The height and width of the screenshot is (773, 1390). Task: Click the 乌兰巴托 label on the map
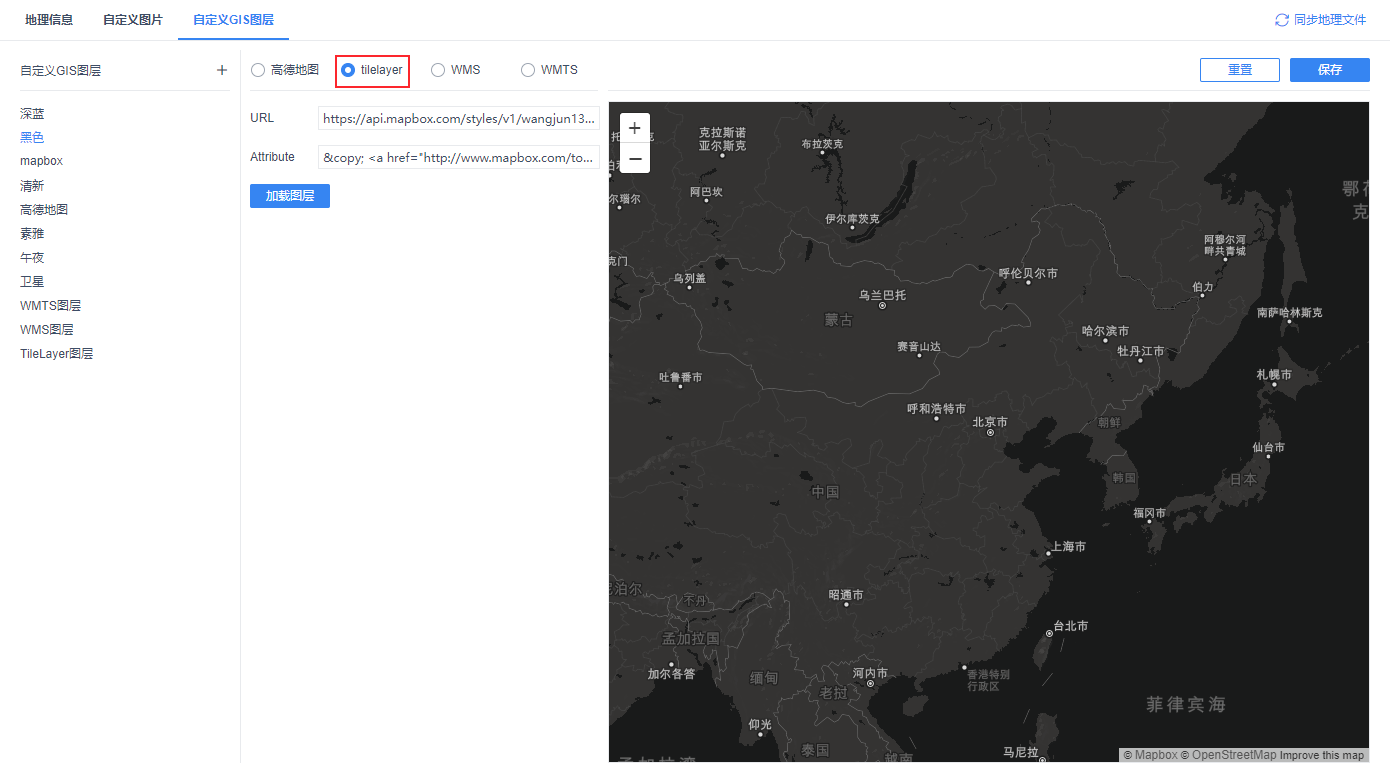(882, 295)
